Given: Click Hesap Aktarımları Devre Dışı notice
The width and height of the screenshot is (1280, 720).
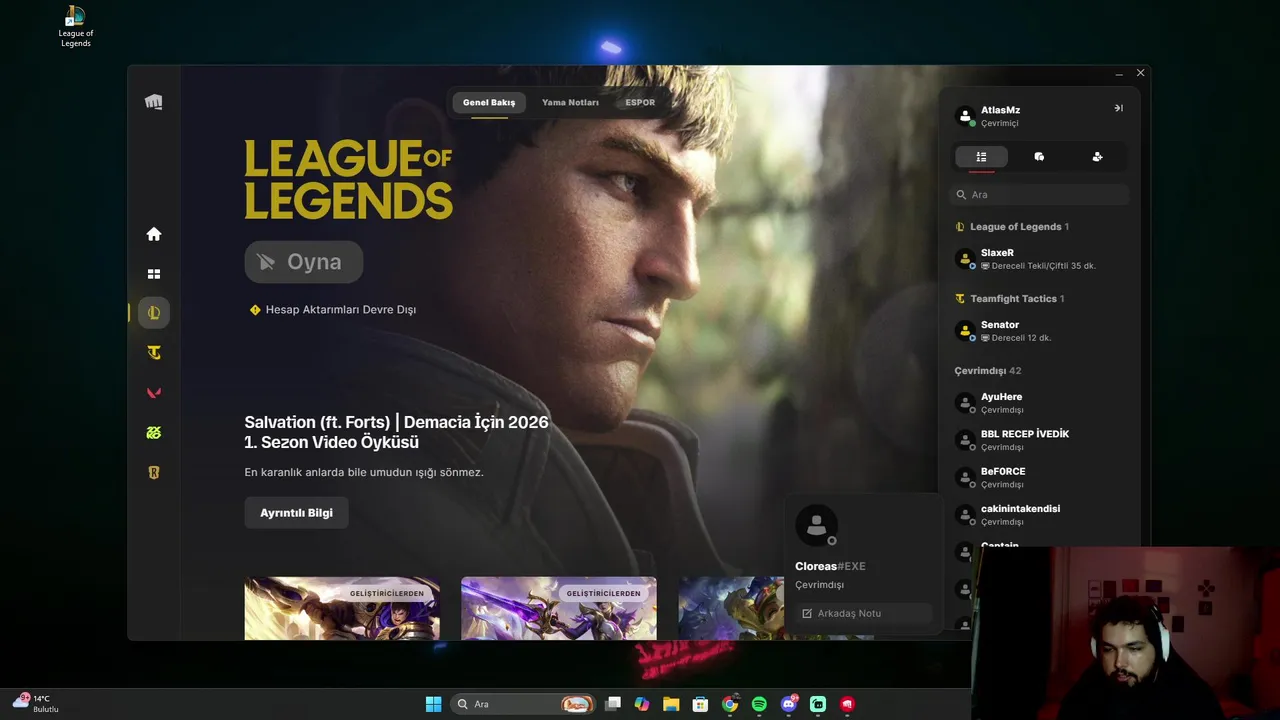Looking at the screenshot, I should point(333,310).
